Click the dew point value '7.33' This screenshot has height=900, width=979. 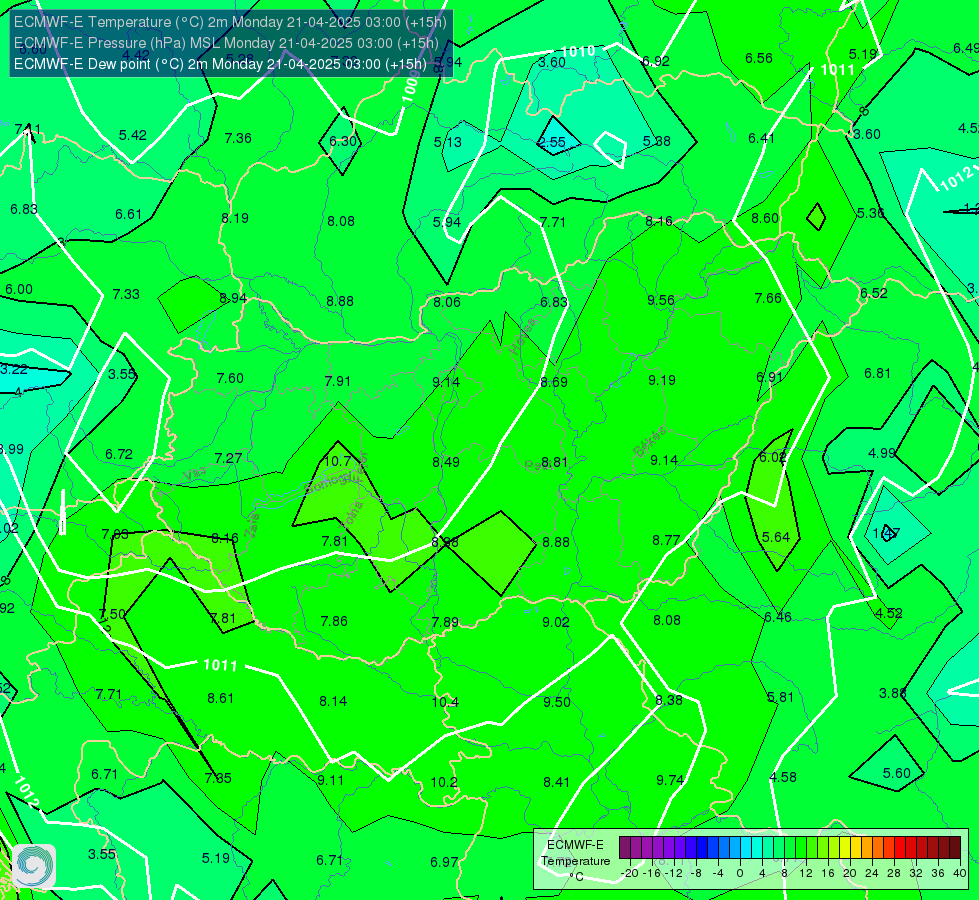click(126, 294)
